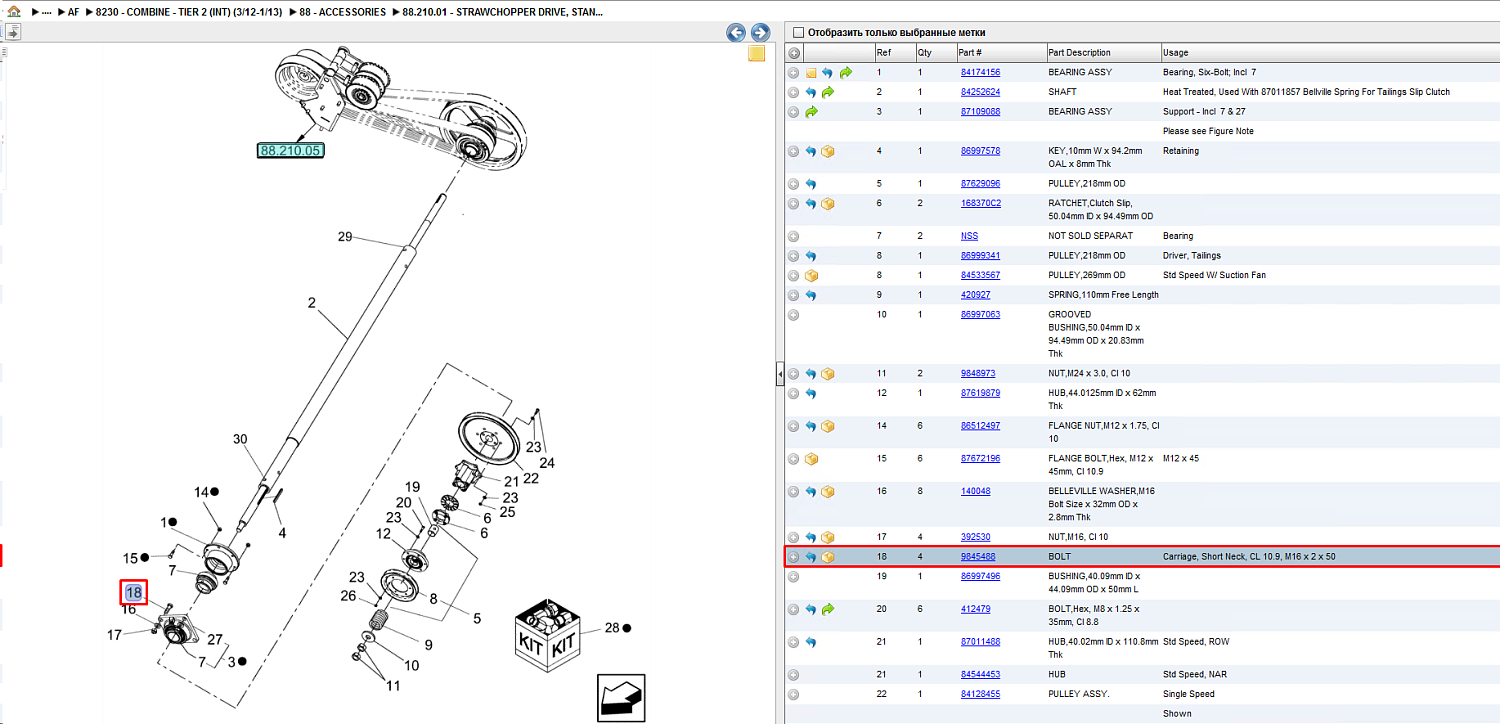Viewport: 1500px width, 724px height.
Task: Click package icon for BOLT part 9845488
Action: (x=828, y=557)
